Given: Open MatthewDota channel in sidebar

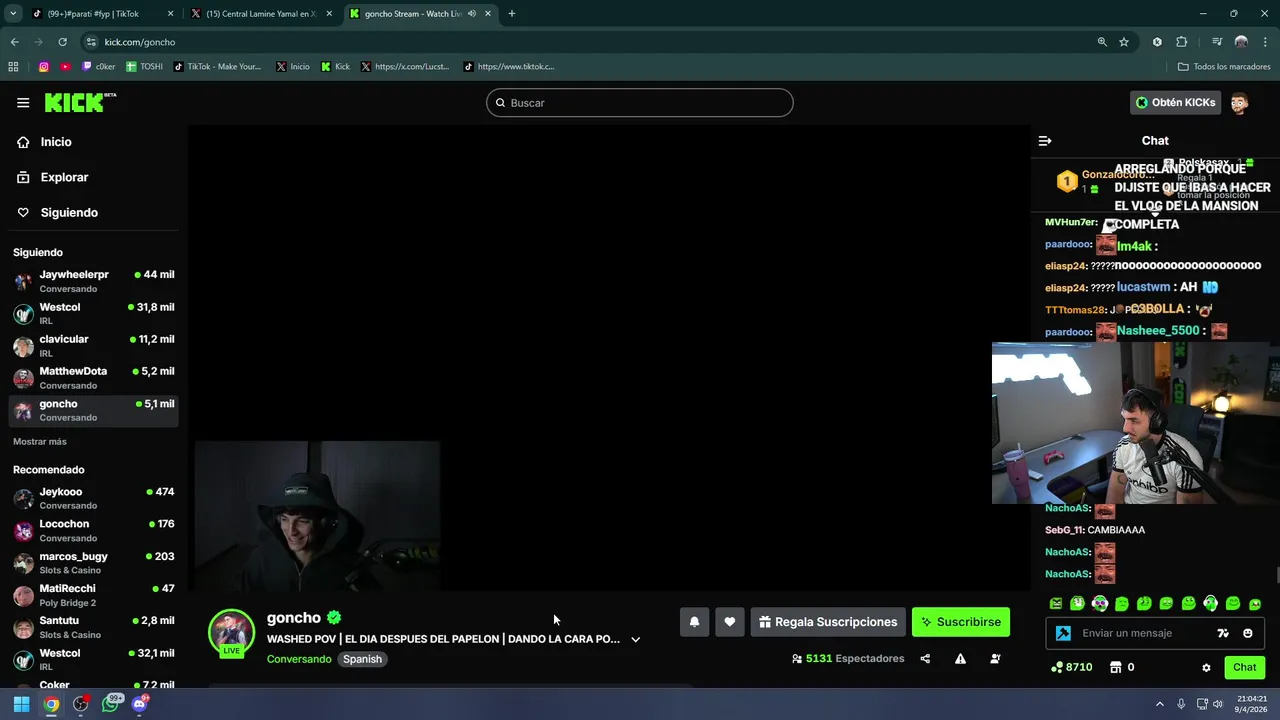Looking at the screenshot, I should point(93,378).
